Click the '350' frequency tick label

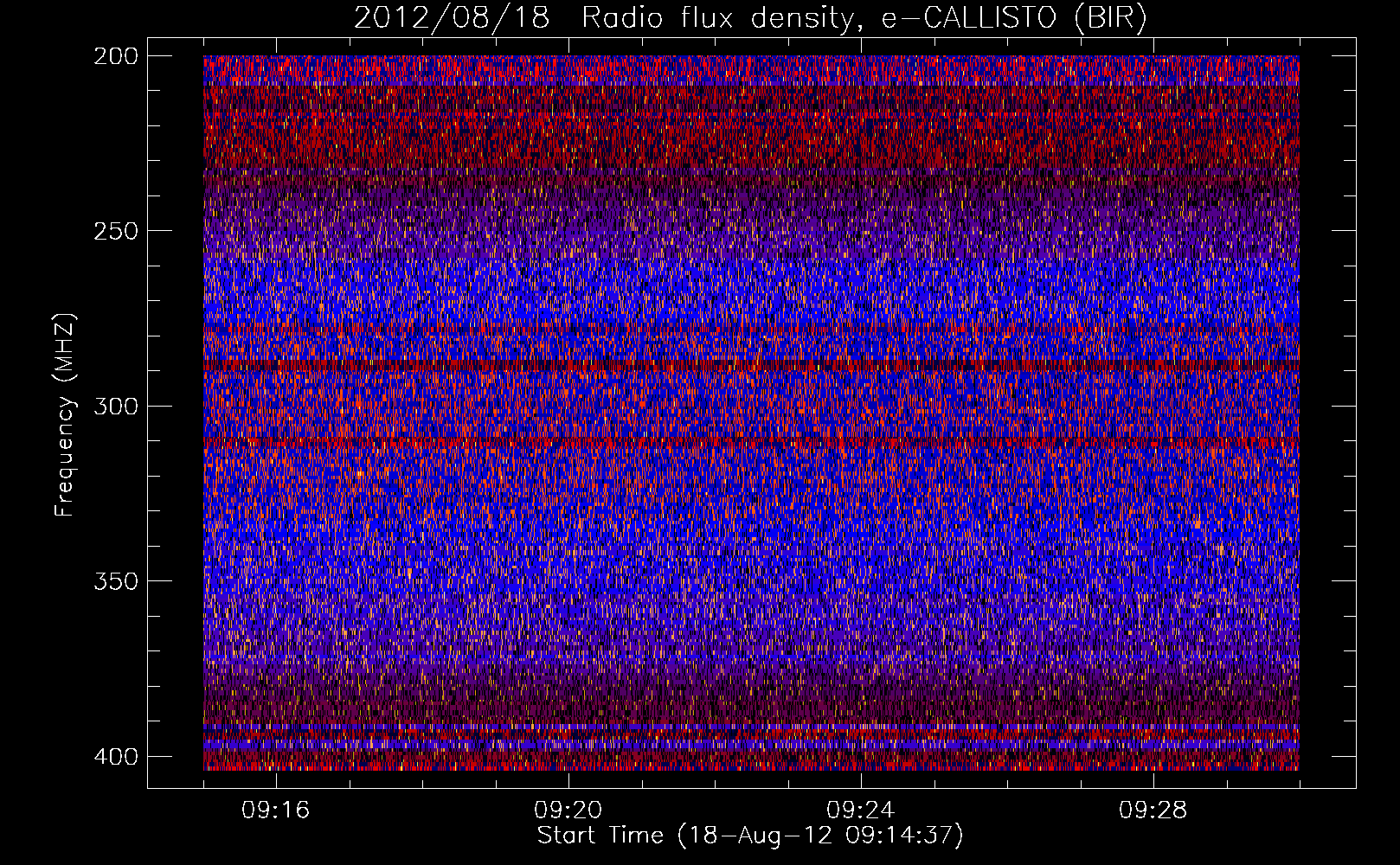(x=115, y=580)
